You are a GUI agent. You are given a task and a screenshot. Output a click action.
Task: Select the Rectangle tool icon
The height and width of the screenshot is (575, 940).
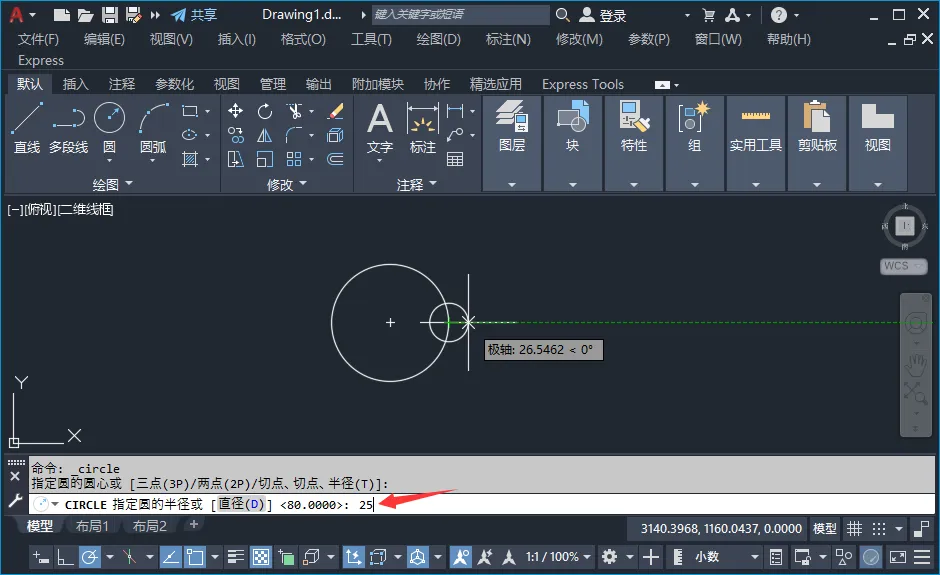point(190,111)
